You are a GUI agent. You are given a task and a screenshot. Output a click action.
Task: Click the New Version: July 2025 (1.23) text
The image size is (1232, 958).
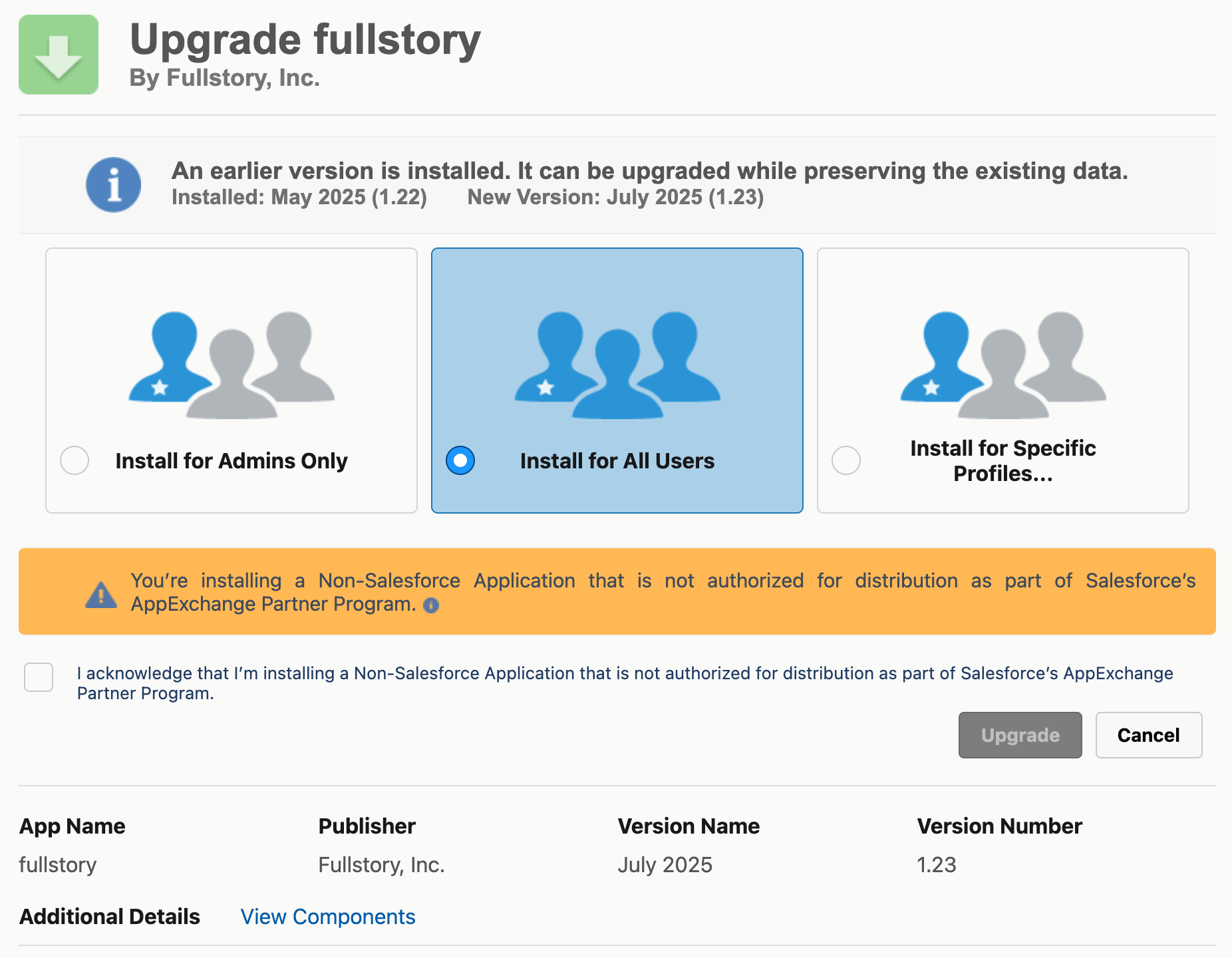[616, 198]
